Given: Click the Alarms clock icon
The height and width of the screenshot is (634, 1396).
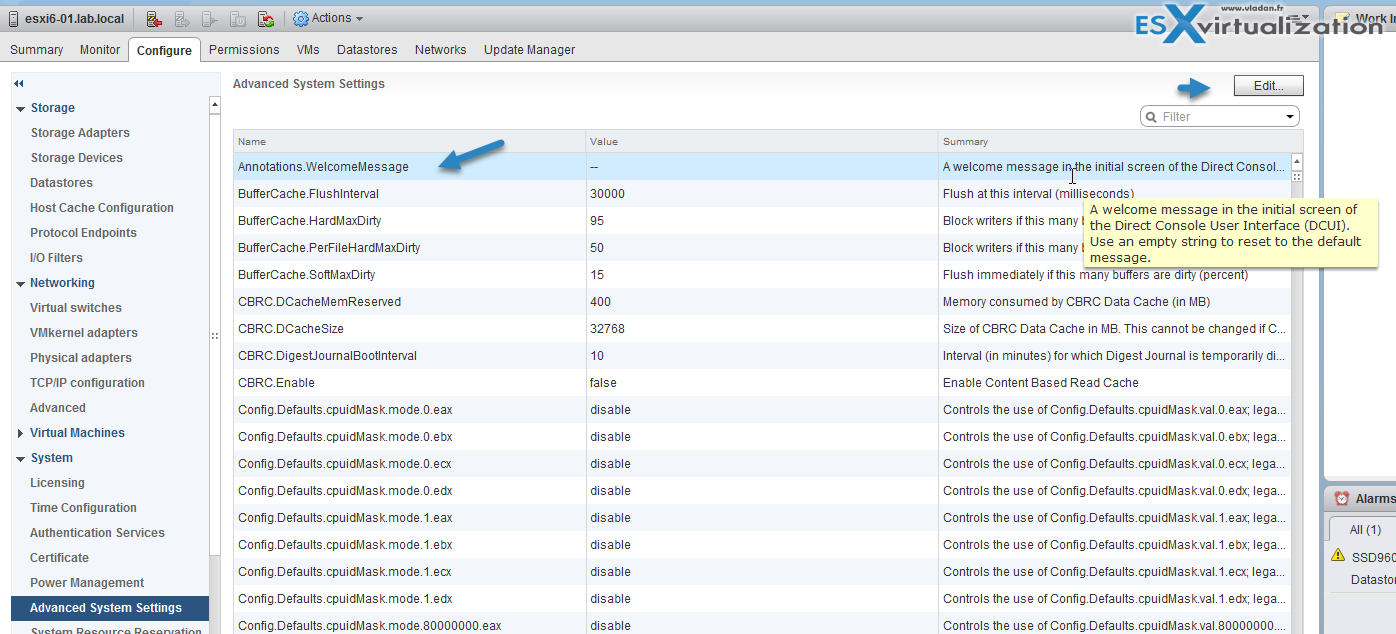Looking at the screenshot, I should (x=1341, y=499).
